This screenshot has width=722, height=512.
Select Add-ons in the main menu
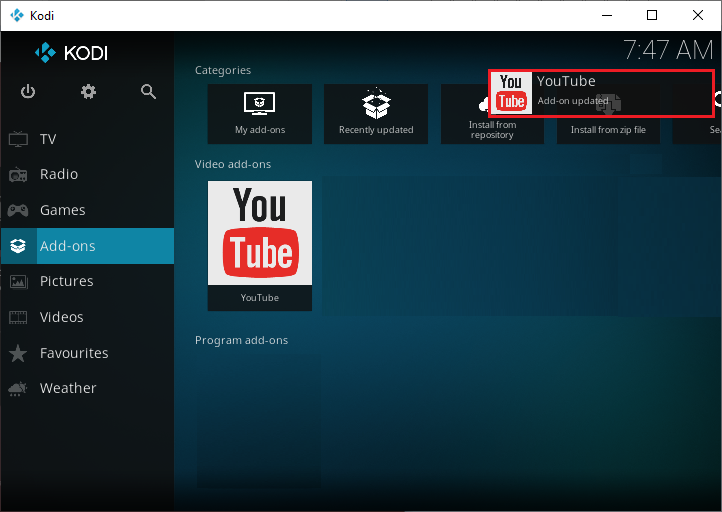87,246
